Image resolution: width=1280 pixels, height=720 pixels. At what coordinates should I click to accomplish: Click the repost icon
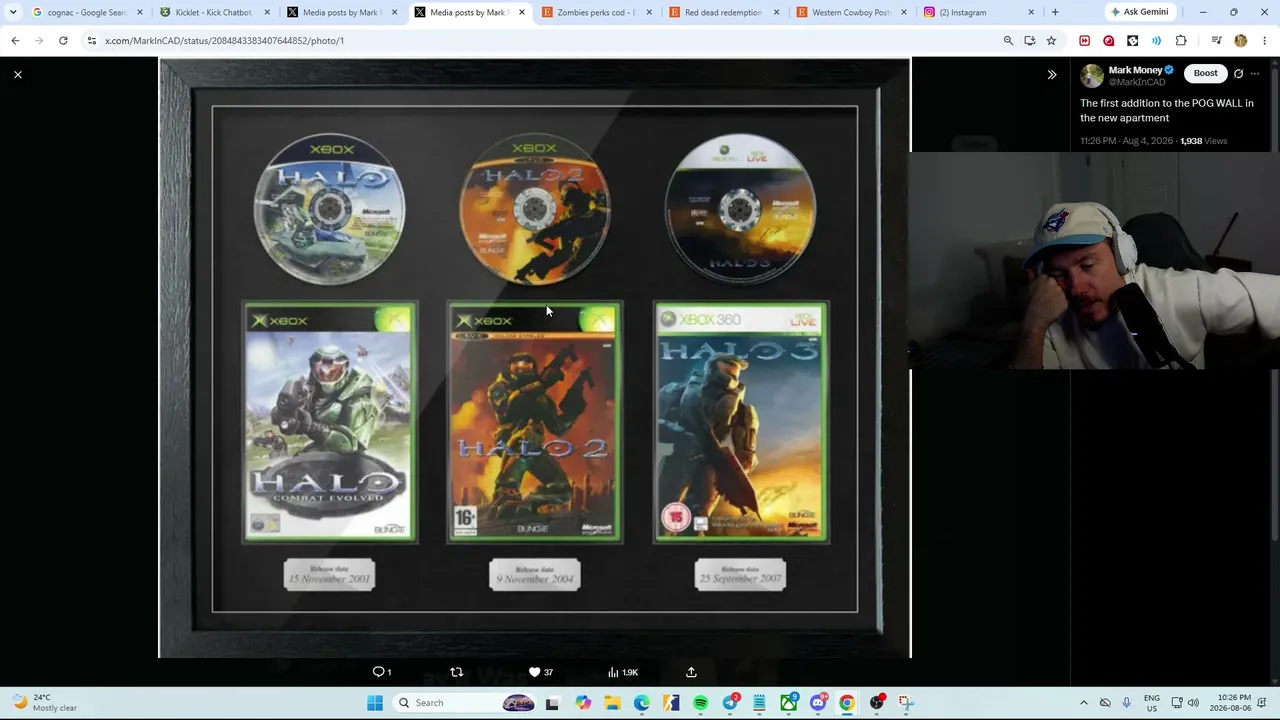pos(457,672)
